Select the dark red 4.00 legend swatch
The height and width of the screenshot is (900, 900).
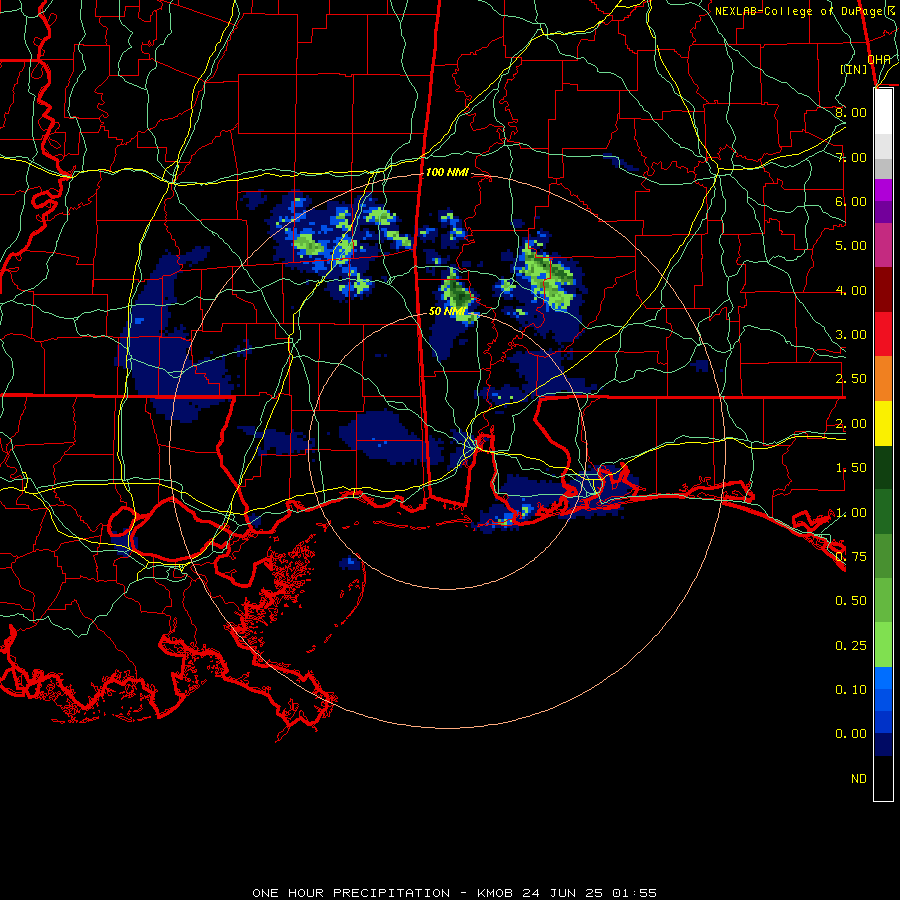[883, 290]
